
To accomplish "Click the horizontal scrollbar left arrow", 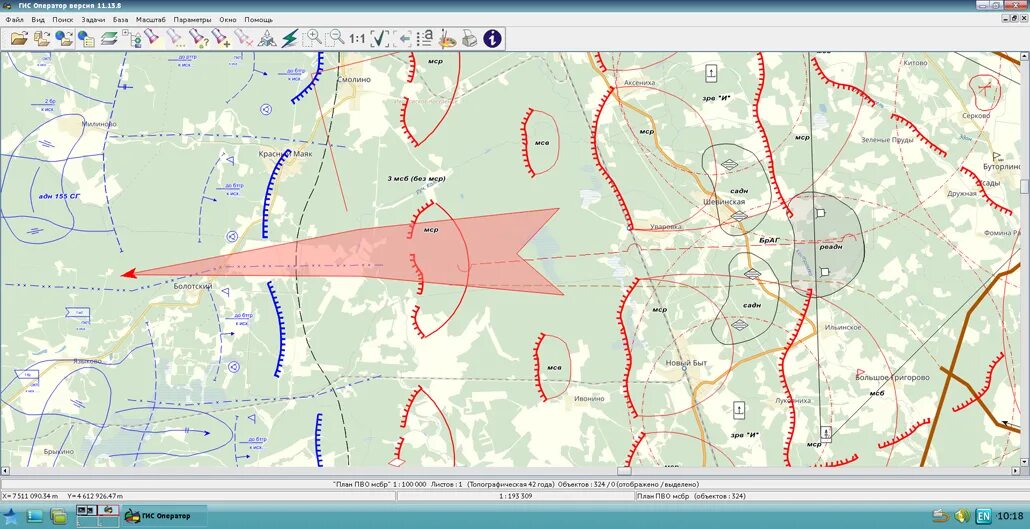I will (5, 471).
